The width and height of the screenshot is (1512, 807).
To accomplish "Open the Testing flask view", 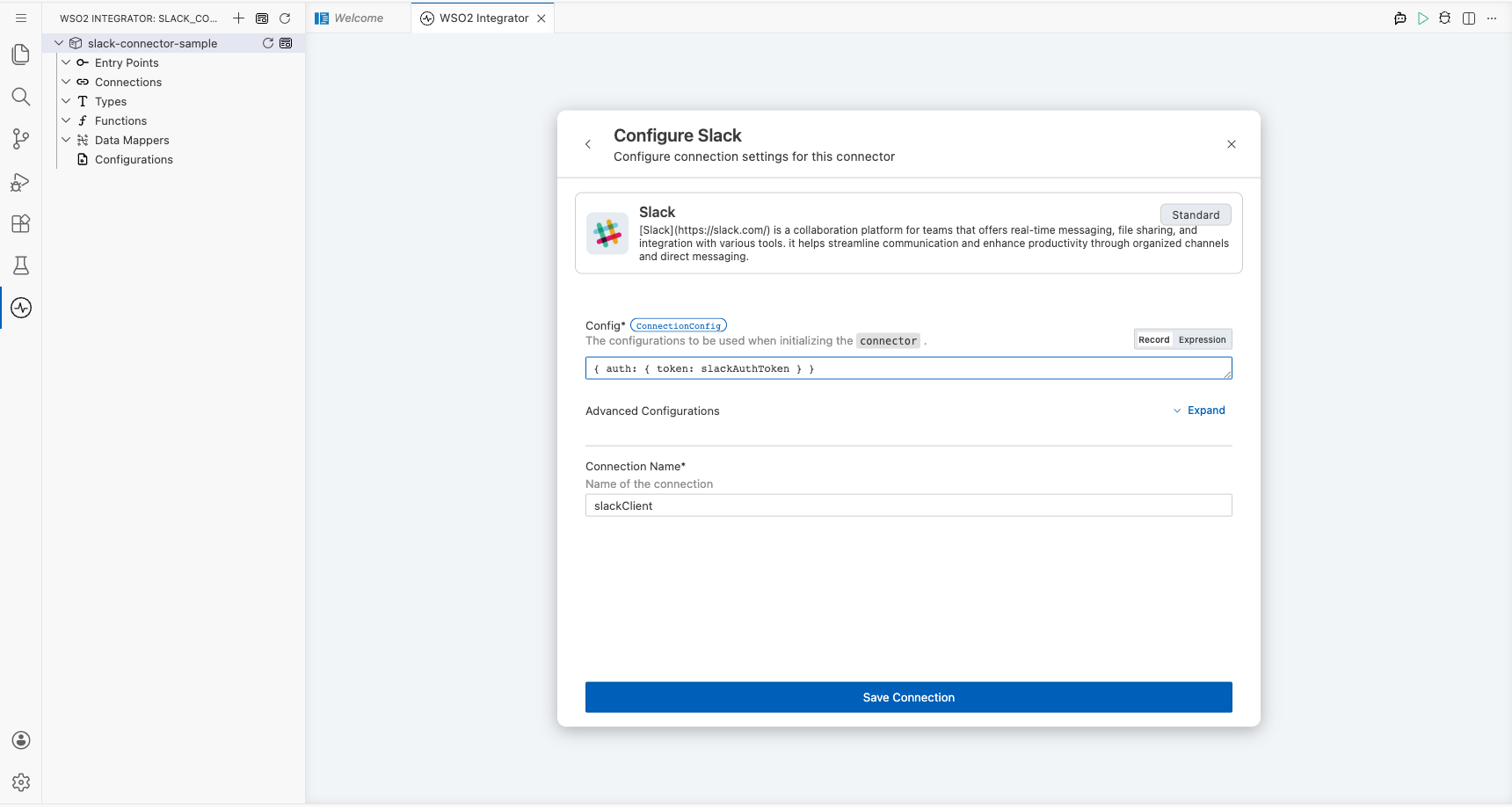I will (x=21, y=265).
